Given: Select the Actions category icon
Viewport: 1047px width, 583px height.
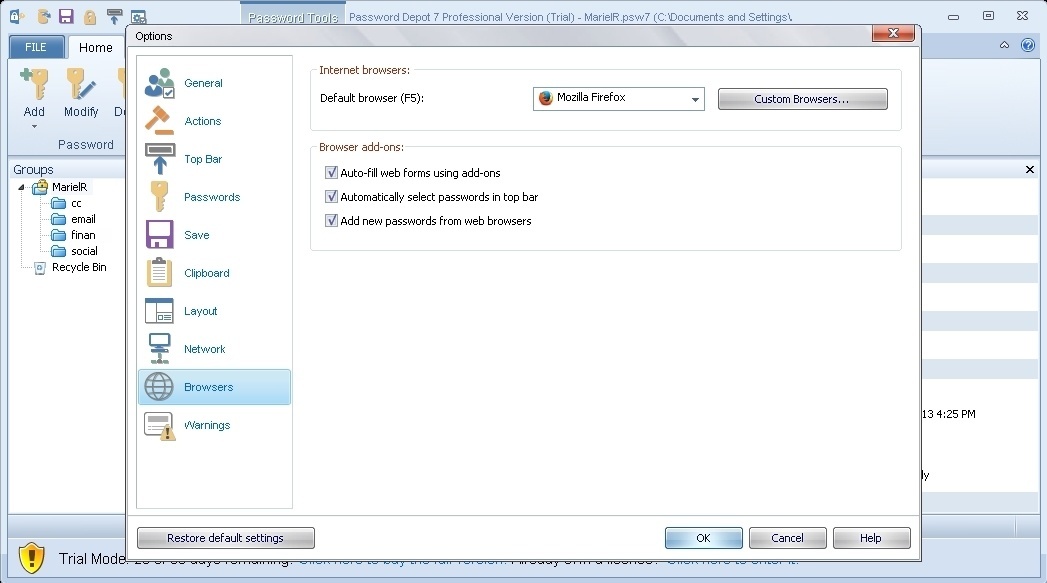Looking at the screenshot, I should point(159,121).
